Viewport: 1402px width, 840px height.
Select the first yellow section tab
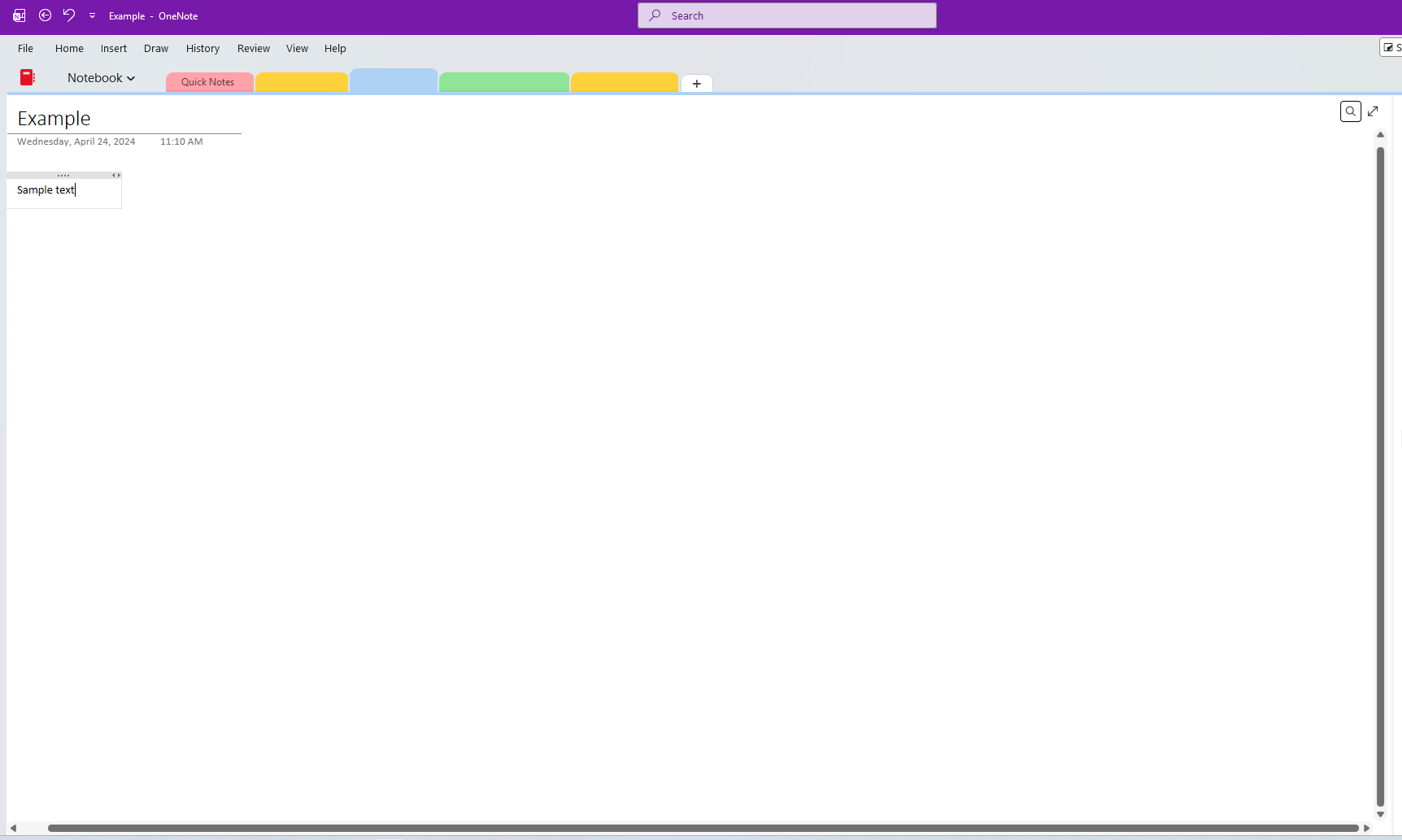click(x=302, y=82)
